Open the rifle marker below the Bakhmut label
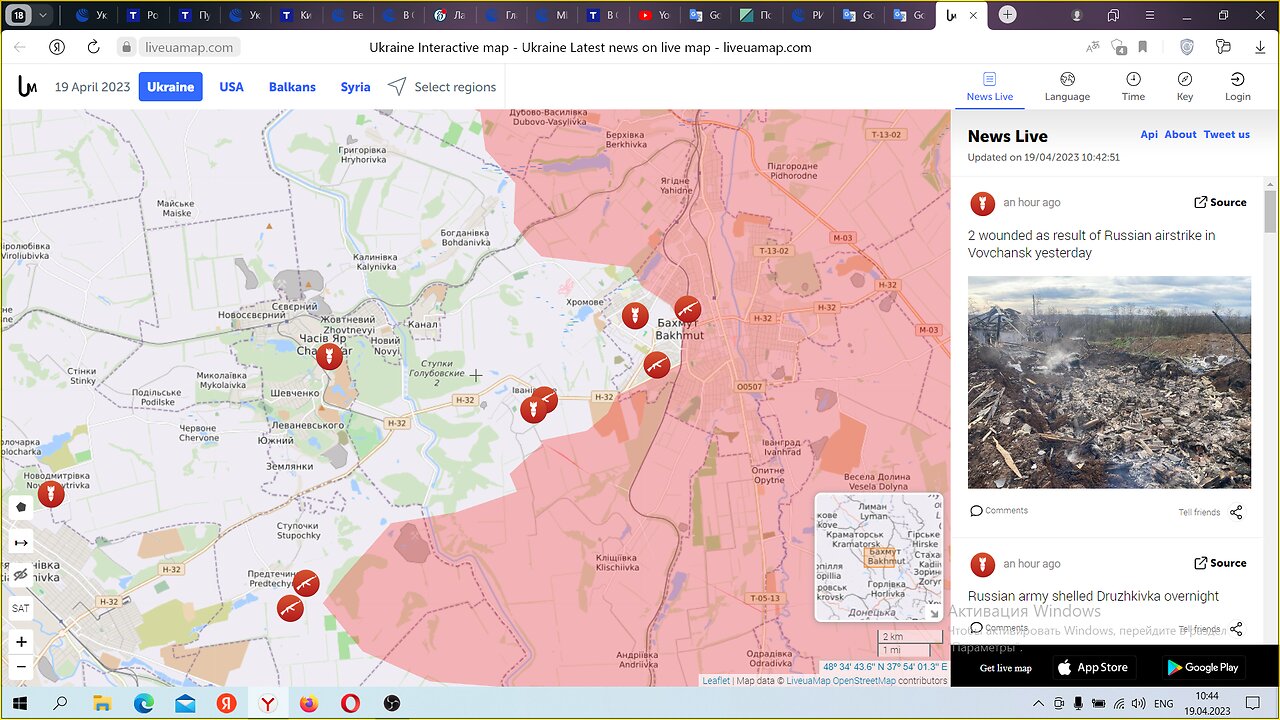Image resolution: width=1280 pixels, height=720 pixels. [656, 365]
